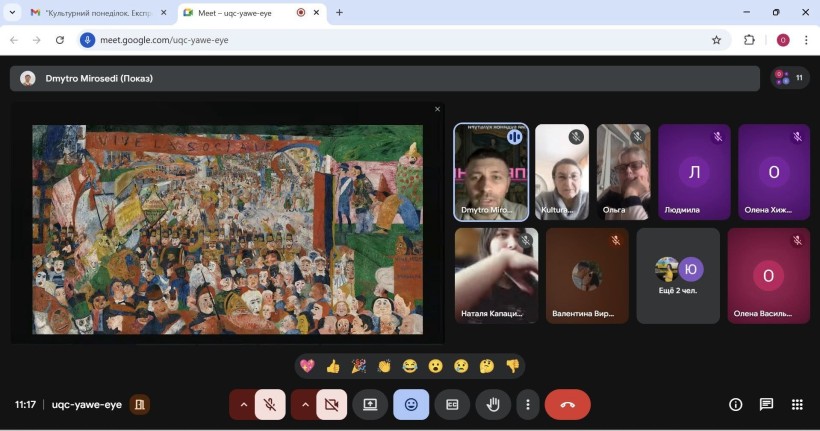Toggle closed captions button

click(452, 404)
